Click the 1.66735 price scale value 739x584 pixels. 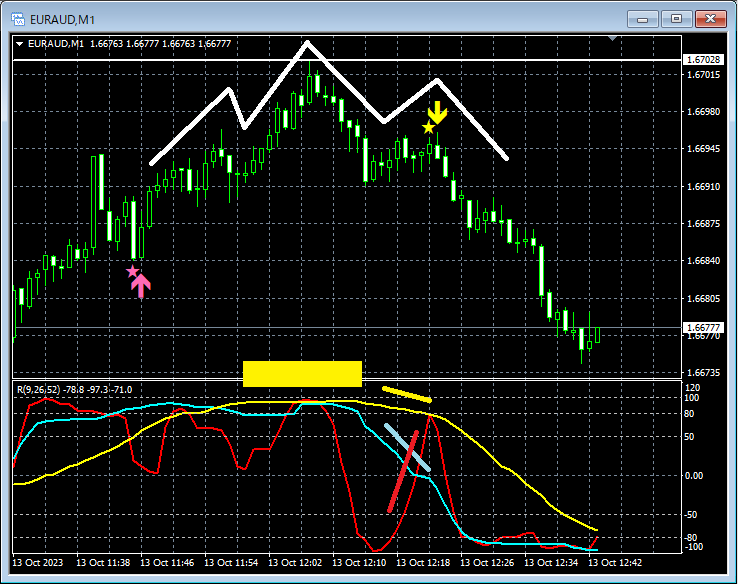(x=703, y=373)
